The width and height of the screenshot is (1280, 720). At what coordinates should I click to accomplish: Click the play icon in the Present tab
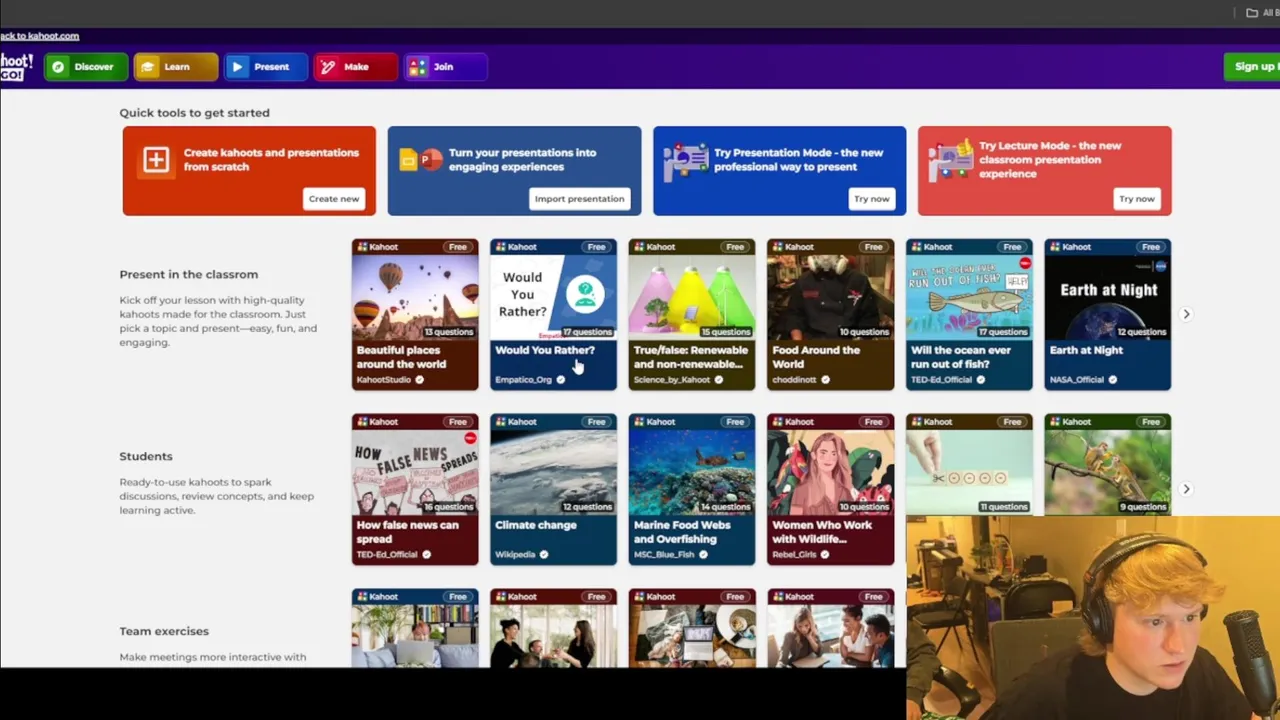point(237,67)
